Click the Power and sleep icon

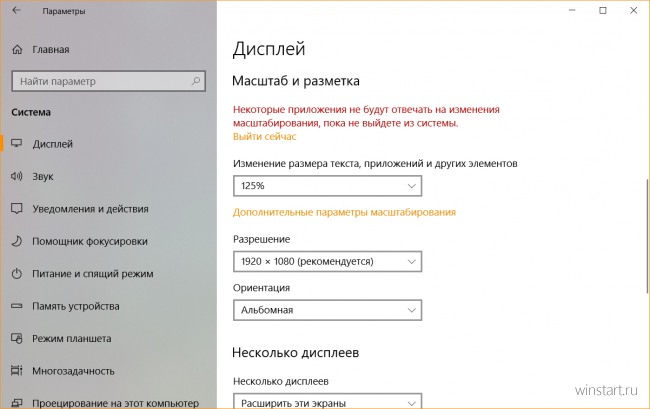pos(17,273)
